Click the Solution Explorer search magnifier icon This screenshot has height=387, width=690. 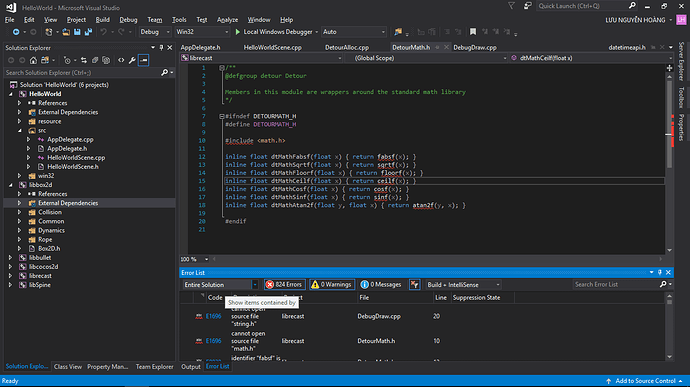[x=165, y=73]
